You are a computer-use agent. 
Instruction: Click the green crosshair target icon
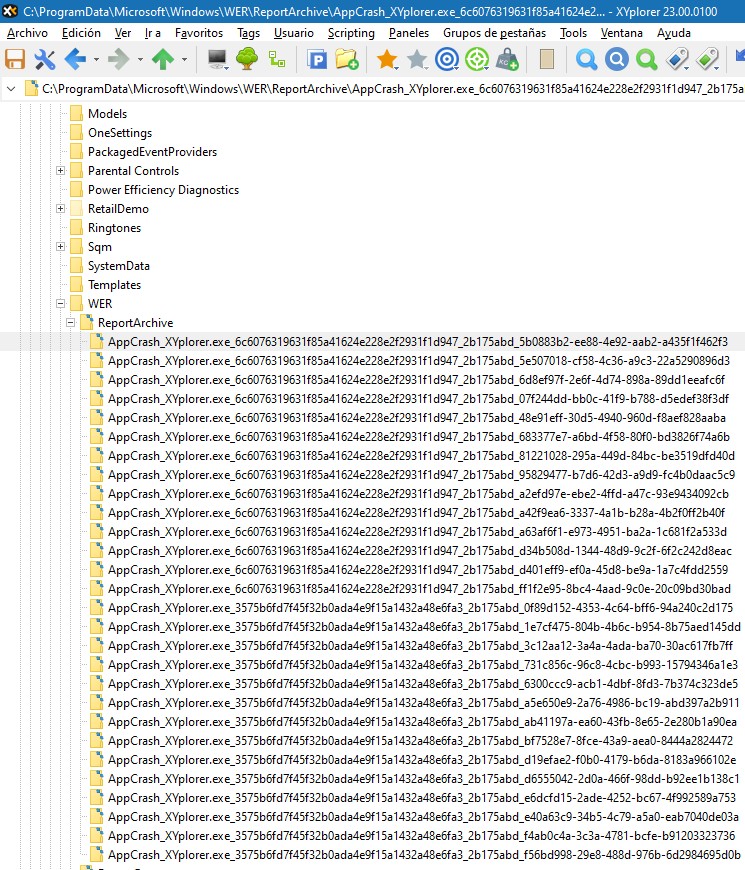(x=477, y=59)
